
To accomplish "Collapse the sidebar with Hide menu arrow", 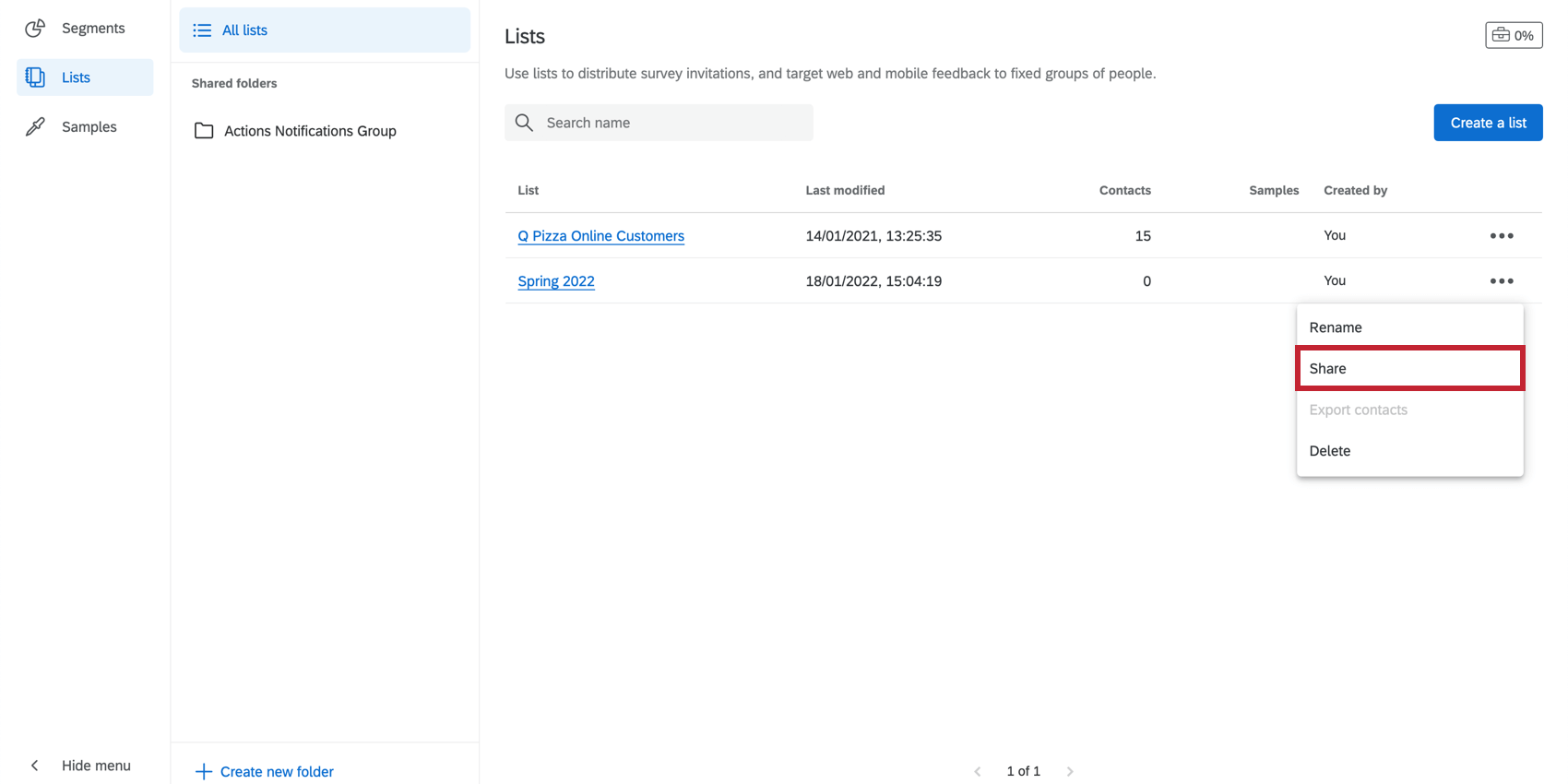I will (35, 766).
